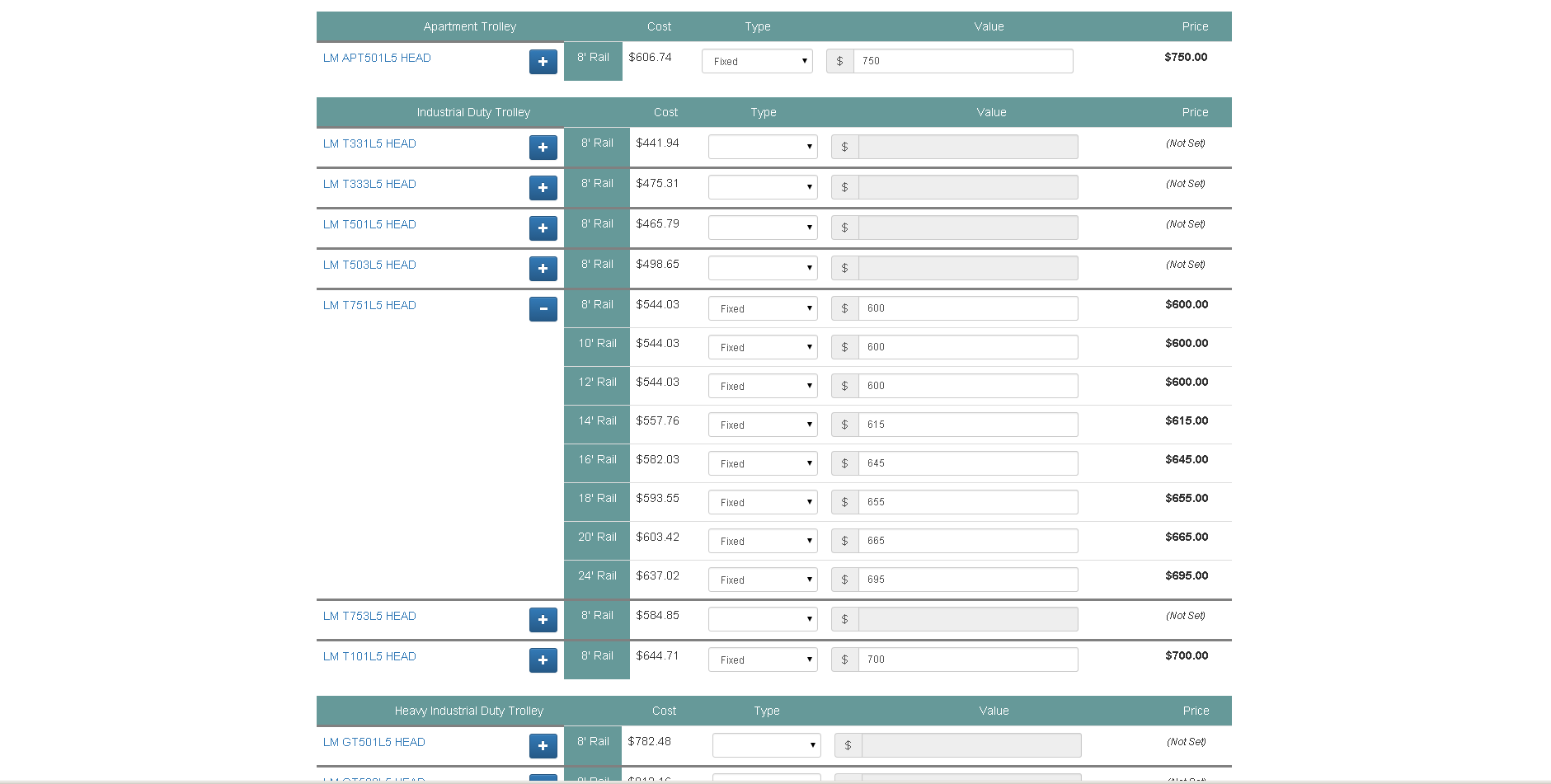
Task: Open Type dropdown for T751L5 8' Rail
Action: (763, 308)
